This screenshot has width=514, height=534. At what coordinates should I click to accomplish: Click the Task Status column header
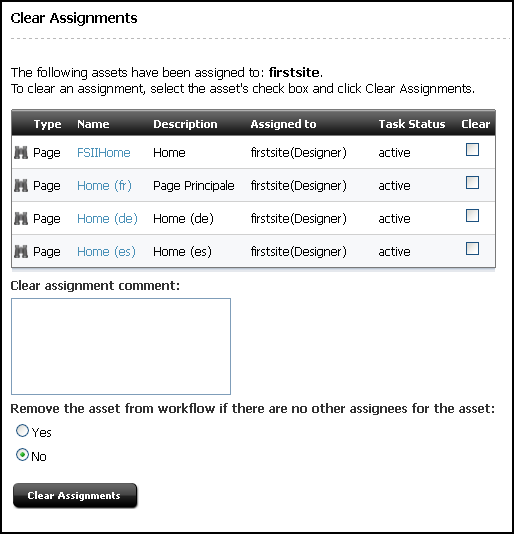click(412, 124)
